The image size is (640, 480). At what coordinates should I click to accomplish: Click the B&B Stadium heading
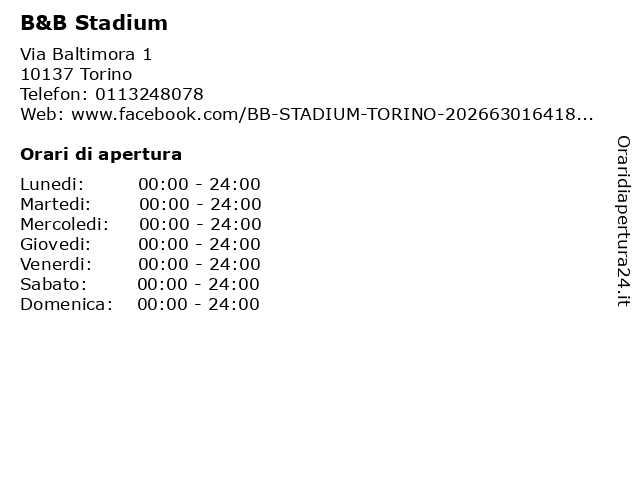pyautogui.click(x=94, y=23)
